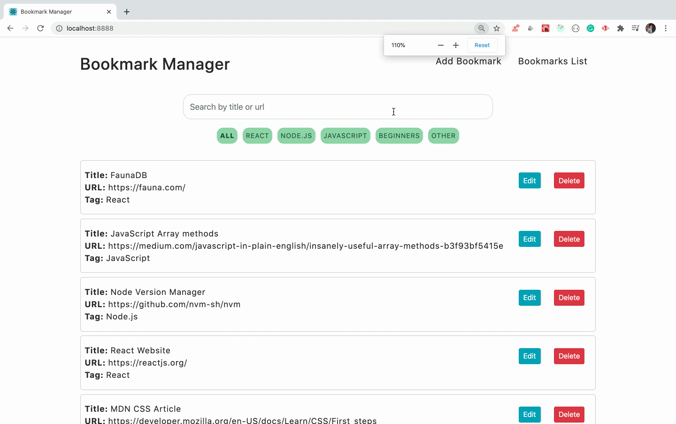Screen dimensions: 676x424
Task: Open the Chrome profile avatar
Action: click(651, 28)
